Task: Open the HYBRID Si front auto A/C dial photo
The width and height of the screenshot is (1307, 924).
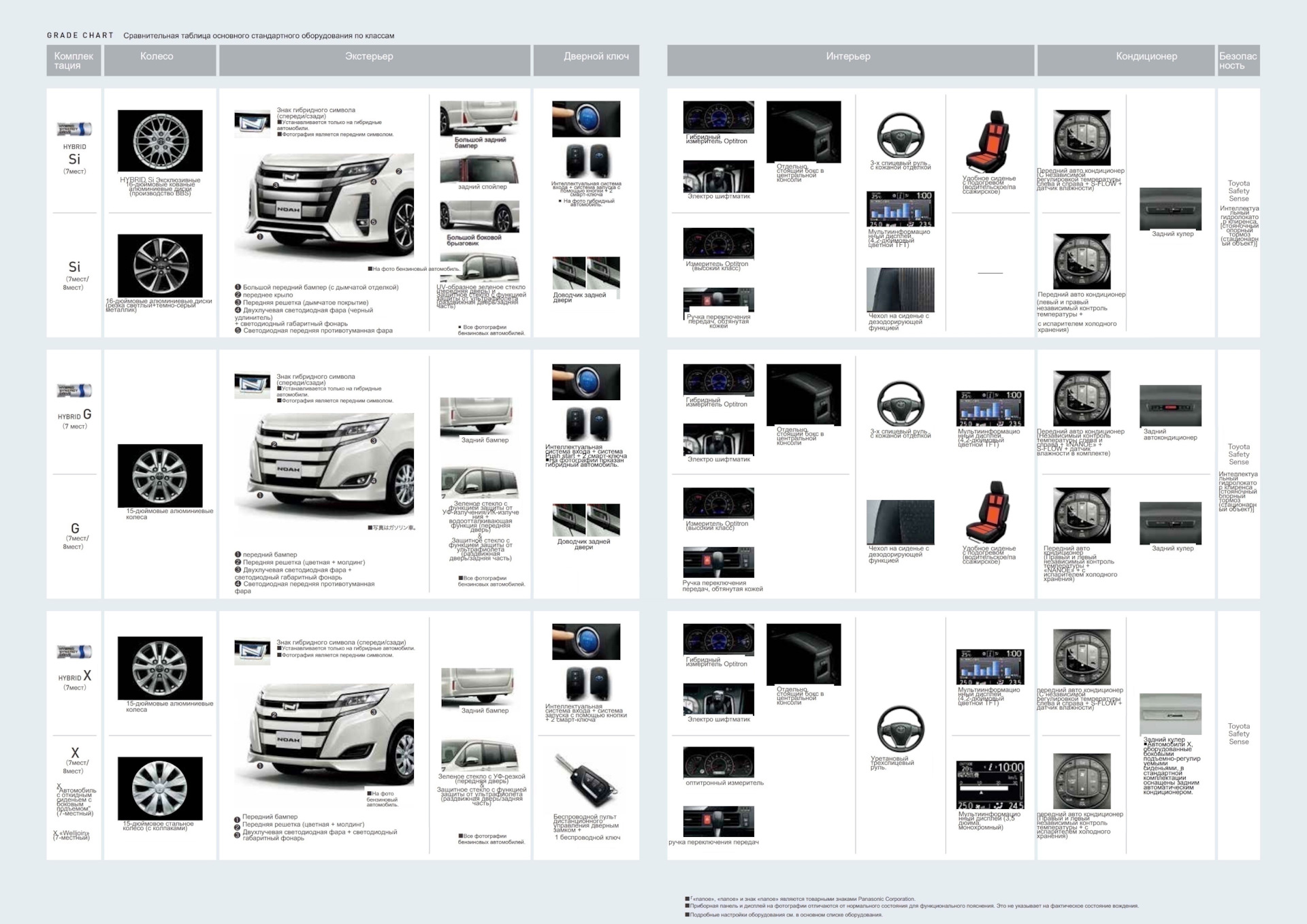Action: click(1082, 138)
